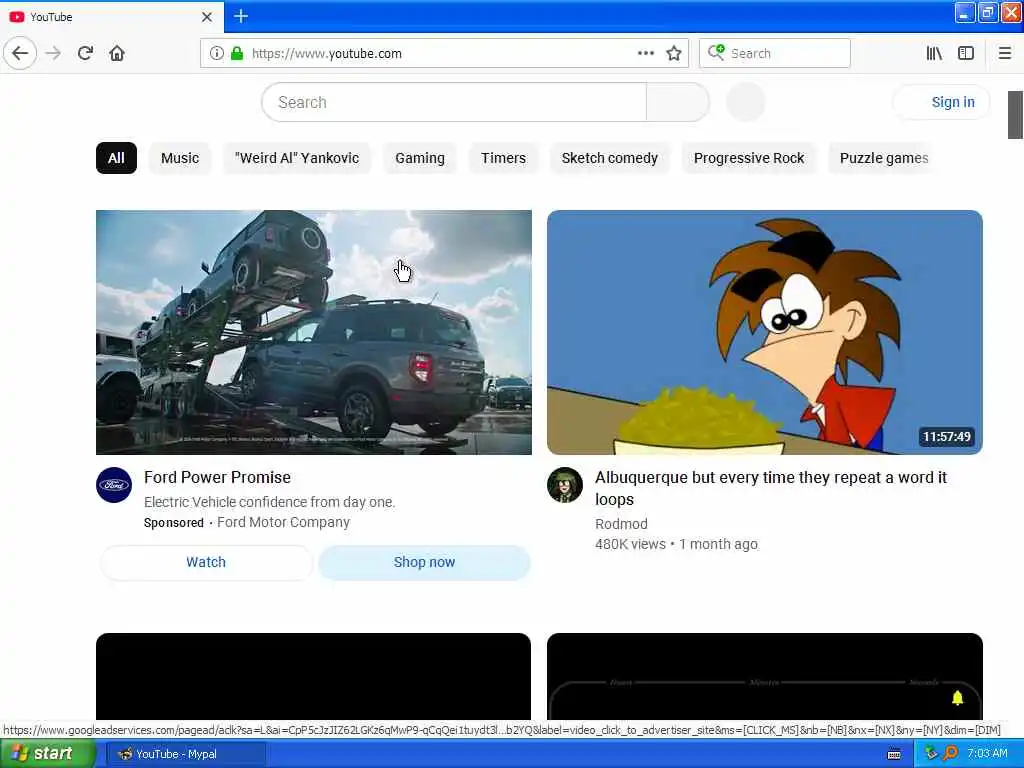The image size is (1024, 768).
Task: Click the keyboard icon in taskbar
Action: pyautogui.click(x=894, y=754)
